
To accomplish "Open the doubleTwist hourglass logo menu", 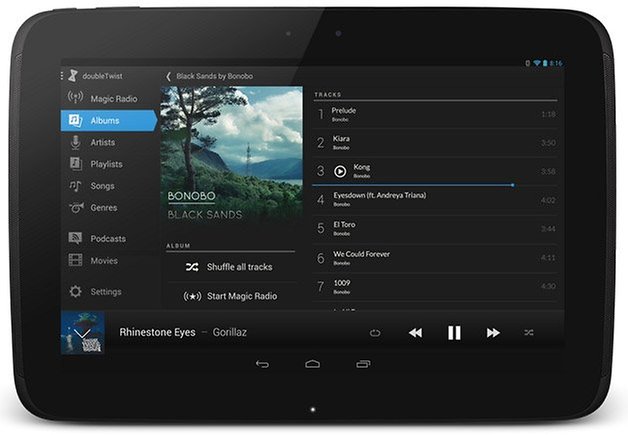I will [x=73, y=75].
